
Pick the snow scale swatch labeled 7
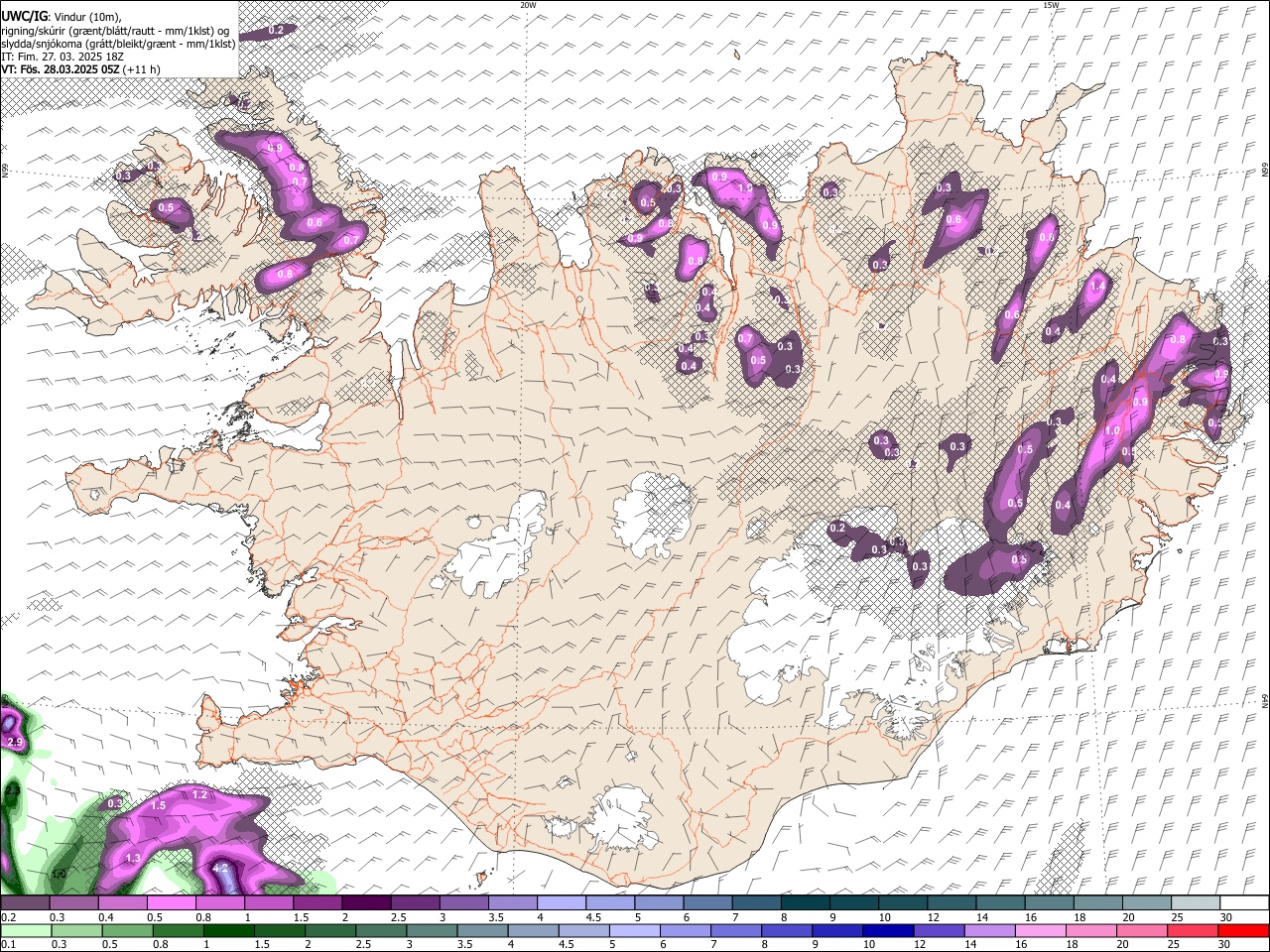click(757, 903)
